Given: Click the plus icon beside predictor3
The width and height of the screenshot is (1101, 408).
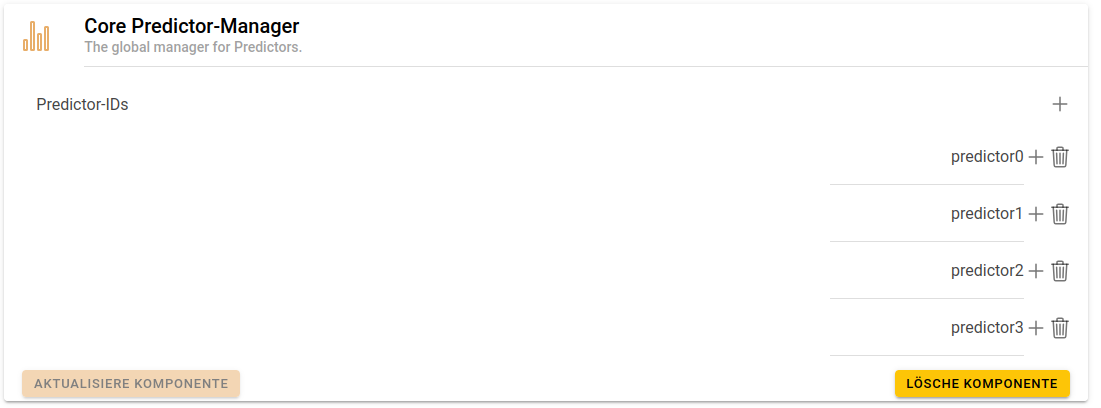Looking at the screenshot, I should tap(1036, 328).
